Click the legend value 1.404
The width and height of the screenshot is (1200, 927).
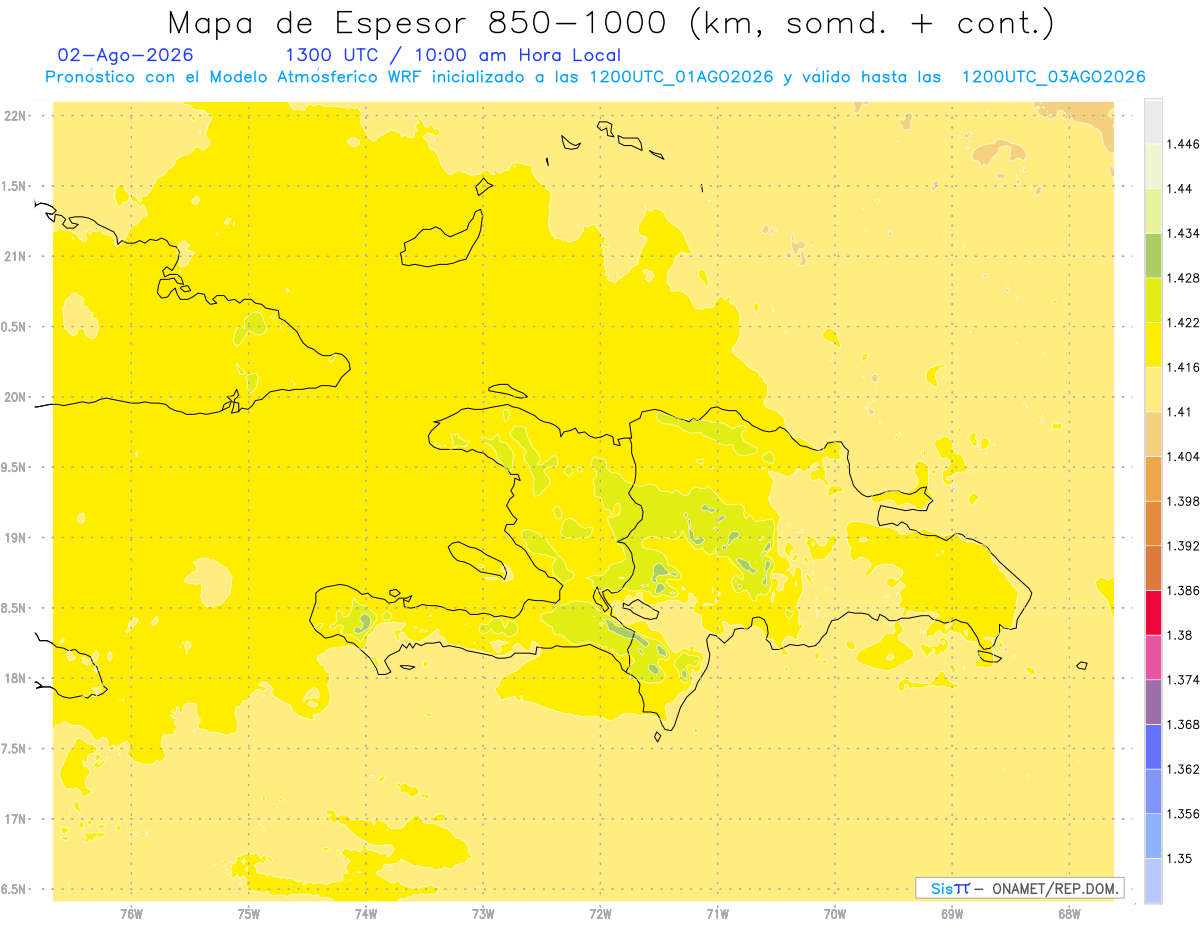coord(1184,456)
